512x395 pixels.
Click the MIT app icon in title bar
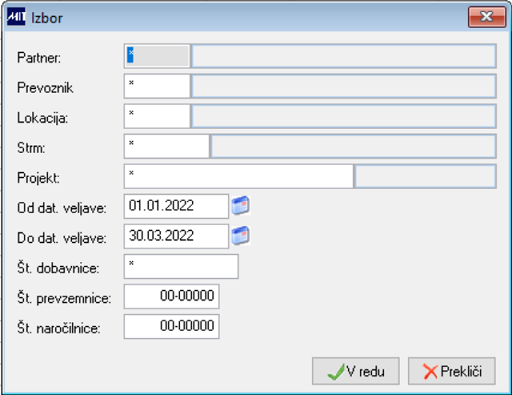tap(16, 17)
